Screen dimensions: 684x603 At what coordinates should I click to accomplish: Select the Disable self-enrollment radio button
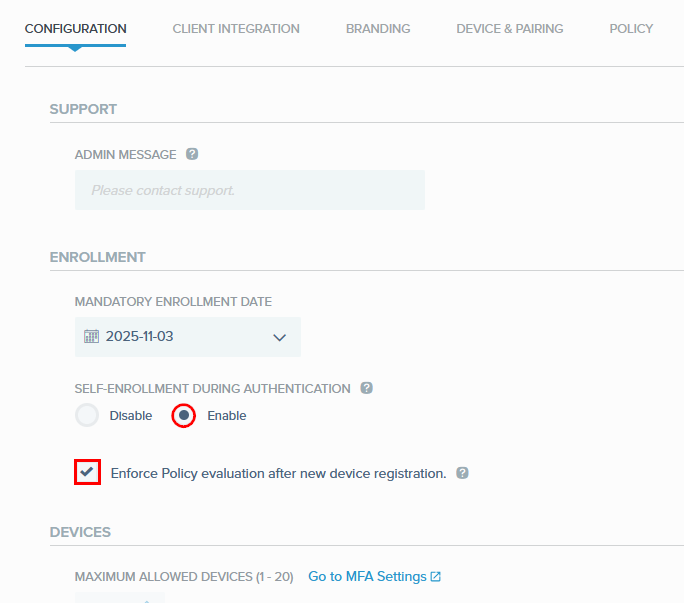87,415
